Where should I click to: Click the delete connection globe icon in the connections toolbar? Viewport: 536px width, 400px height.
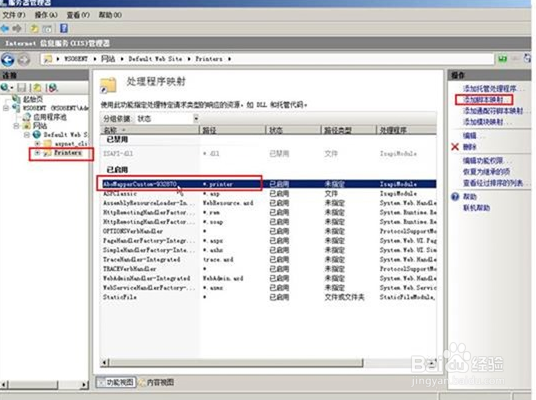[53, 88]
